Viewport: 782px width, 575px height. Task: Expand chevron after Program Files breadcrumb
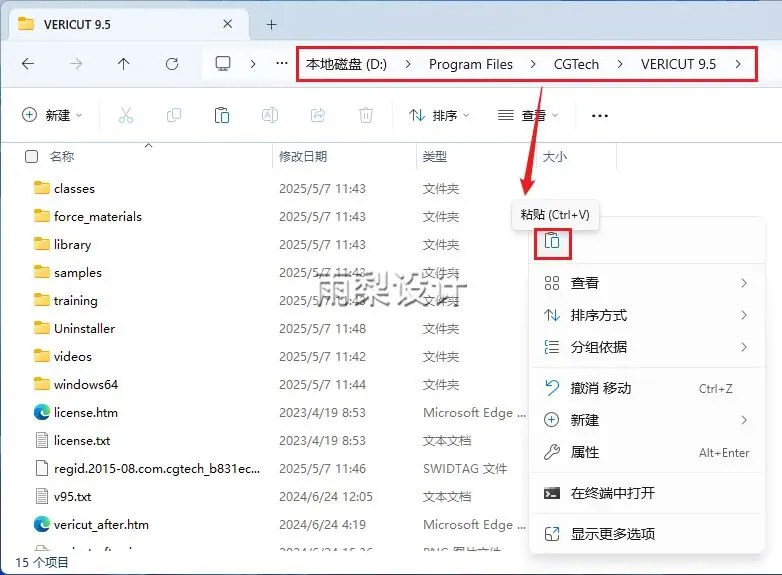(x=533, y=64)
